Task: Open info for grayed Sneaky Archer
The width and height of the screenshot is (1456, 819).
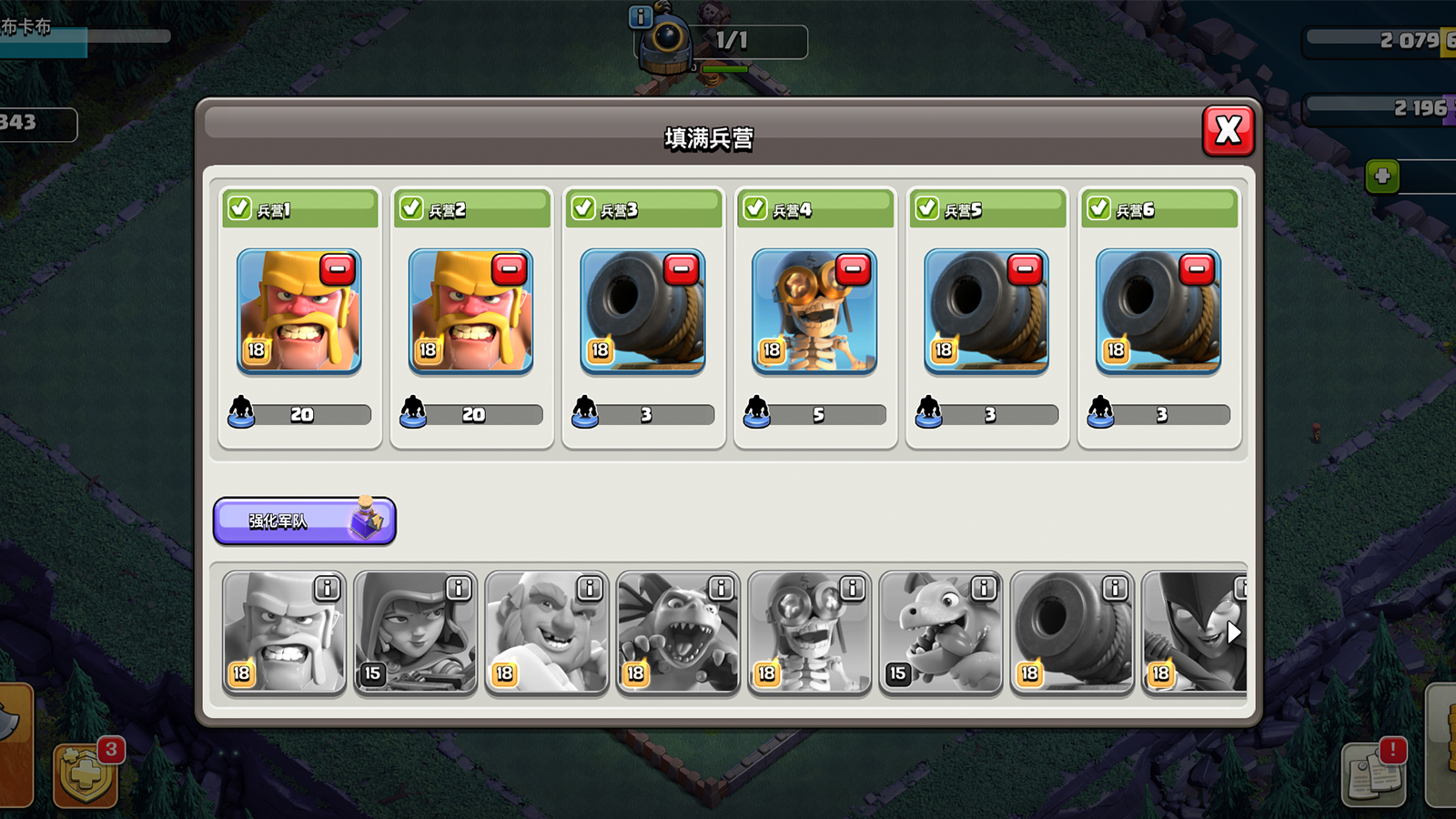Action: (x=459, y=589)
